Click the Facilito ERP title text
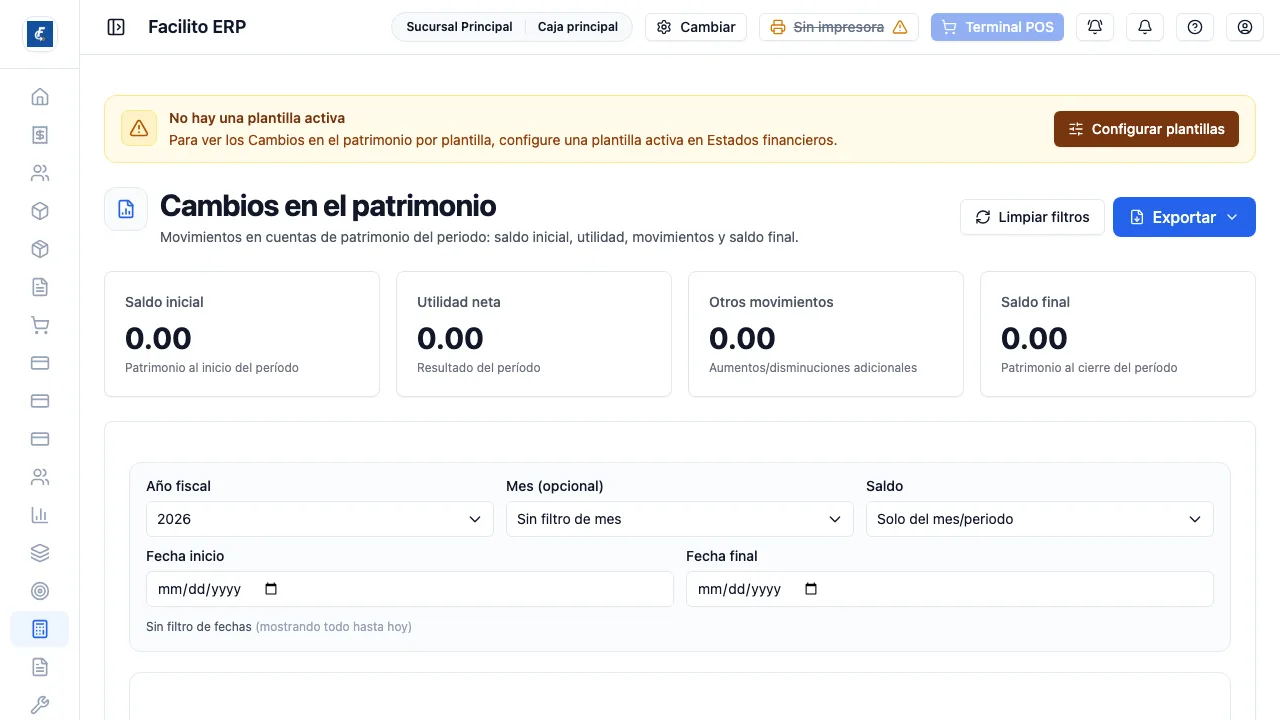 [197, 27]
